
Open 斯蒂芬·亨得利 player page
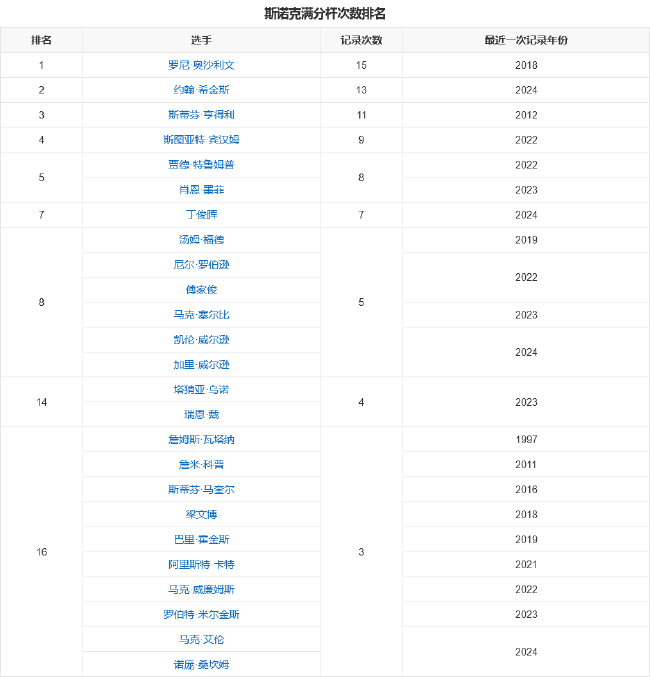click(201, 115)
